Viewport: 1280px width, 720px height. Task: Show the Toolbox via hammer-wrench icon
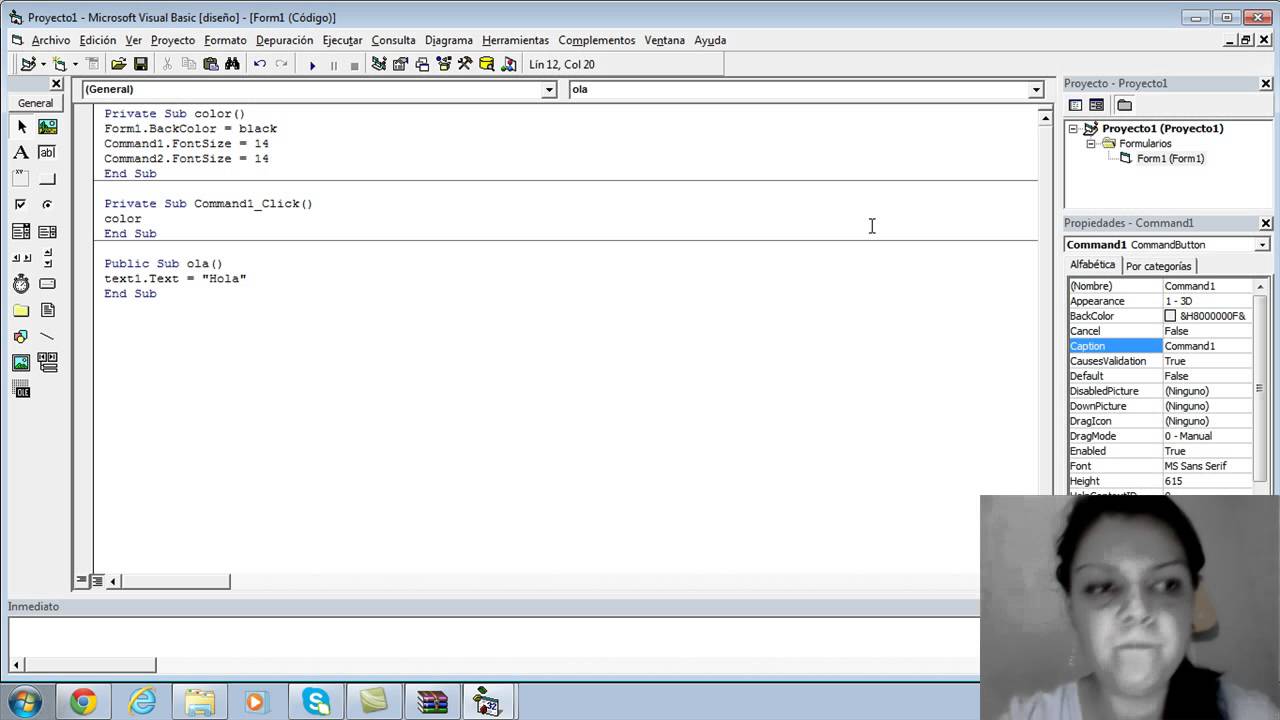(464, 64)
